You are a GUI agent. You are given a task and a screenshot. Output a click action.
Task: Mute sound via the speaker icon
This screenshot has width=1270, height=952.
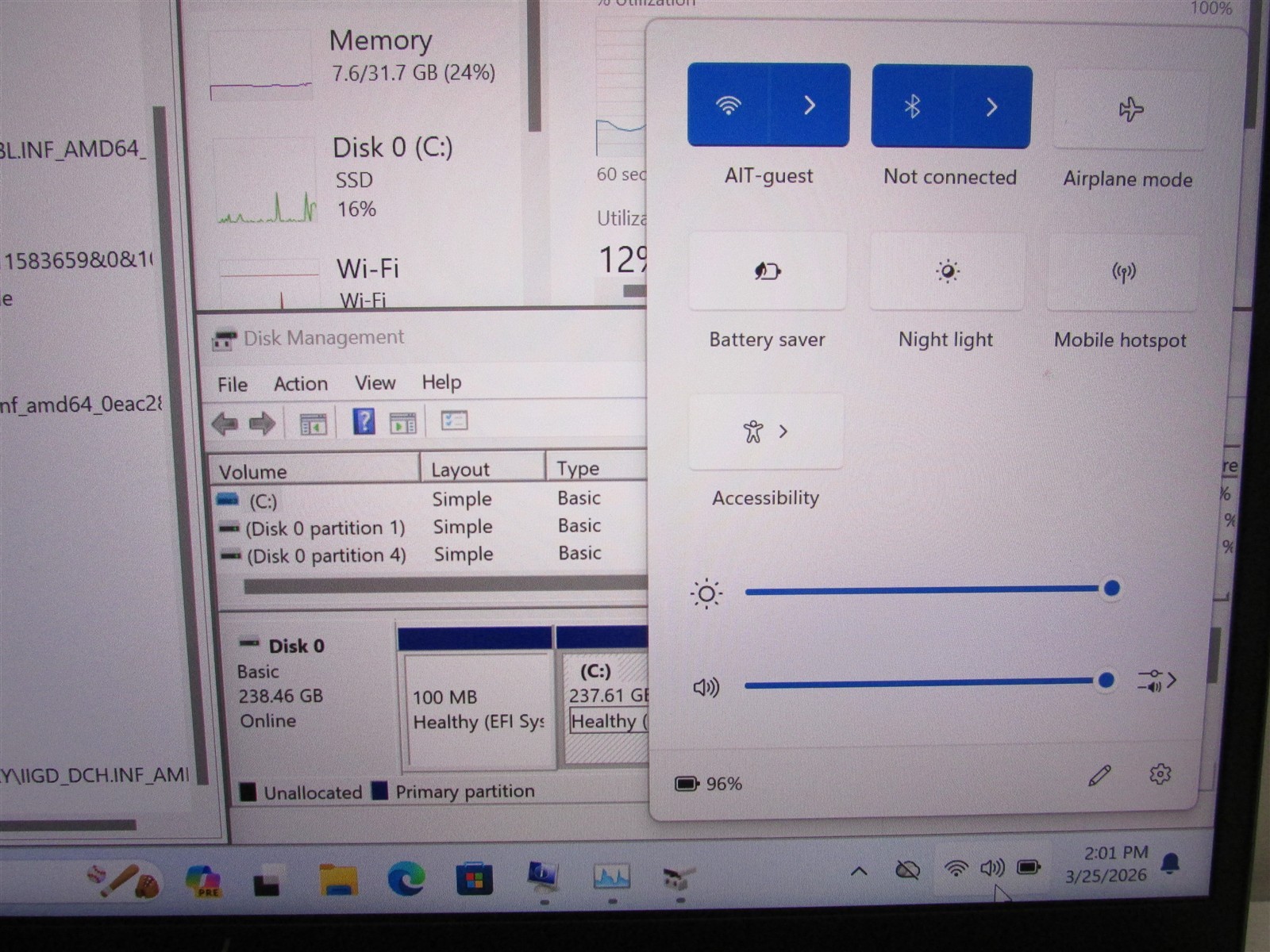pyautogui.click(x=706, y=687)
